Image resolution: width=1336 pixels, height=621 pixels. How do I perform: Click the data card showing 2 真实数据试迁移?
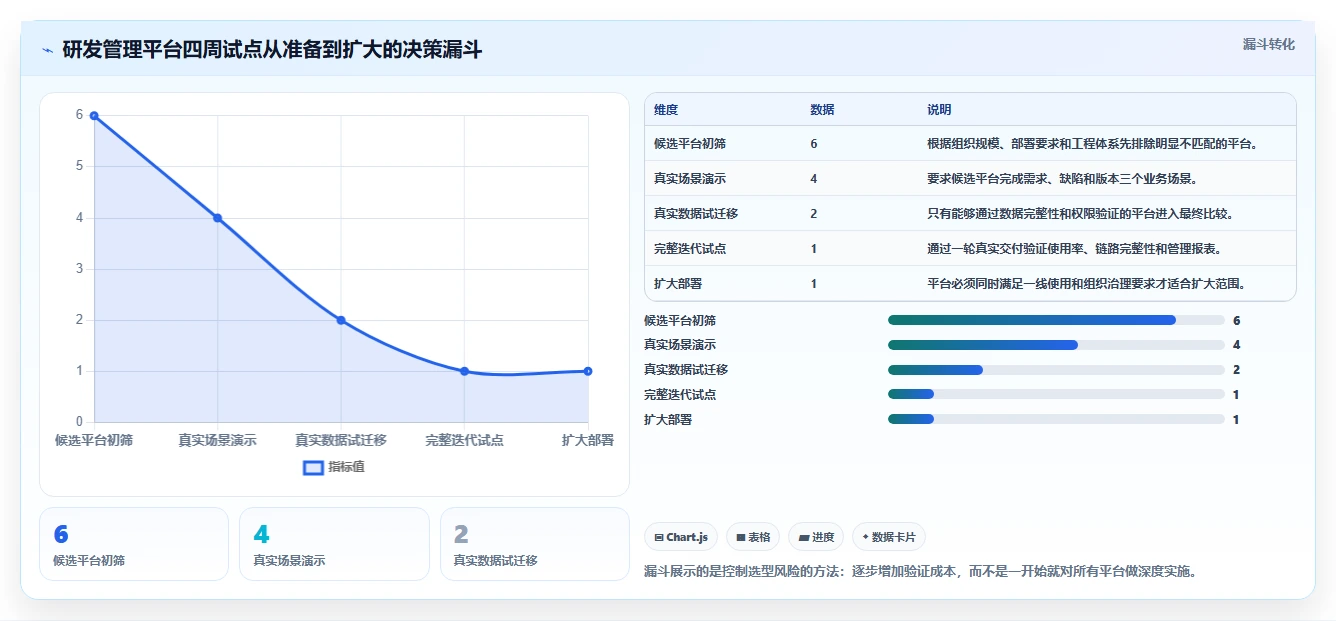tap(535, 544)
